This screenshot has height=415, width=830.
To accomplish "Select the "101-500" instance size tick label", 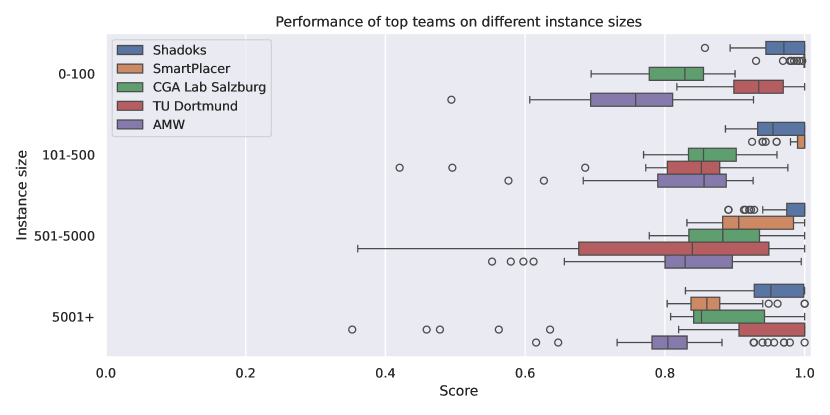I will 68,155.
